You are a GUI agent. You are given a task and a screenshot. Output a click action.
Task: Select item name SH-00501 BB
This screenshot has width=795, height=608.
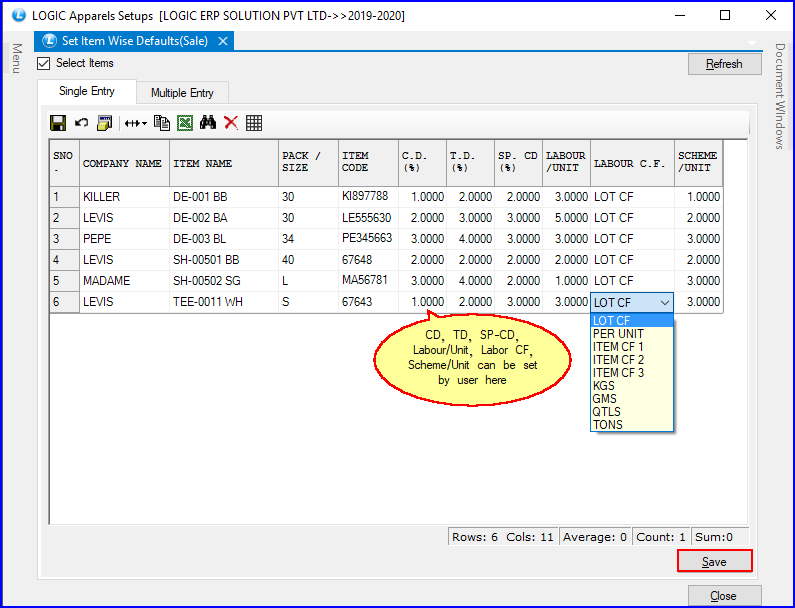click(x=224, y=260)
